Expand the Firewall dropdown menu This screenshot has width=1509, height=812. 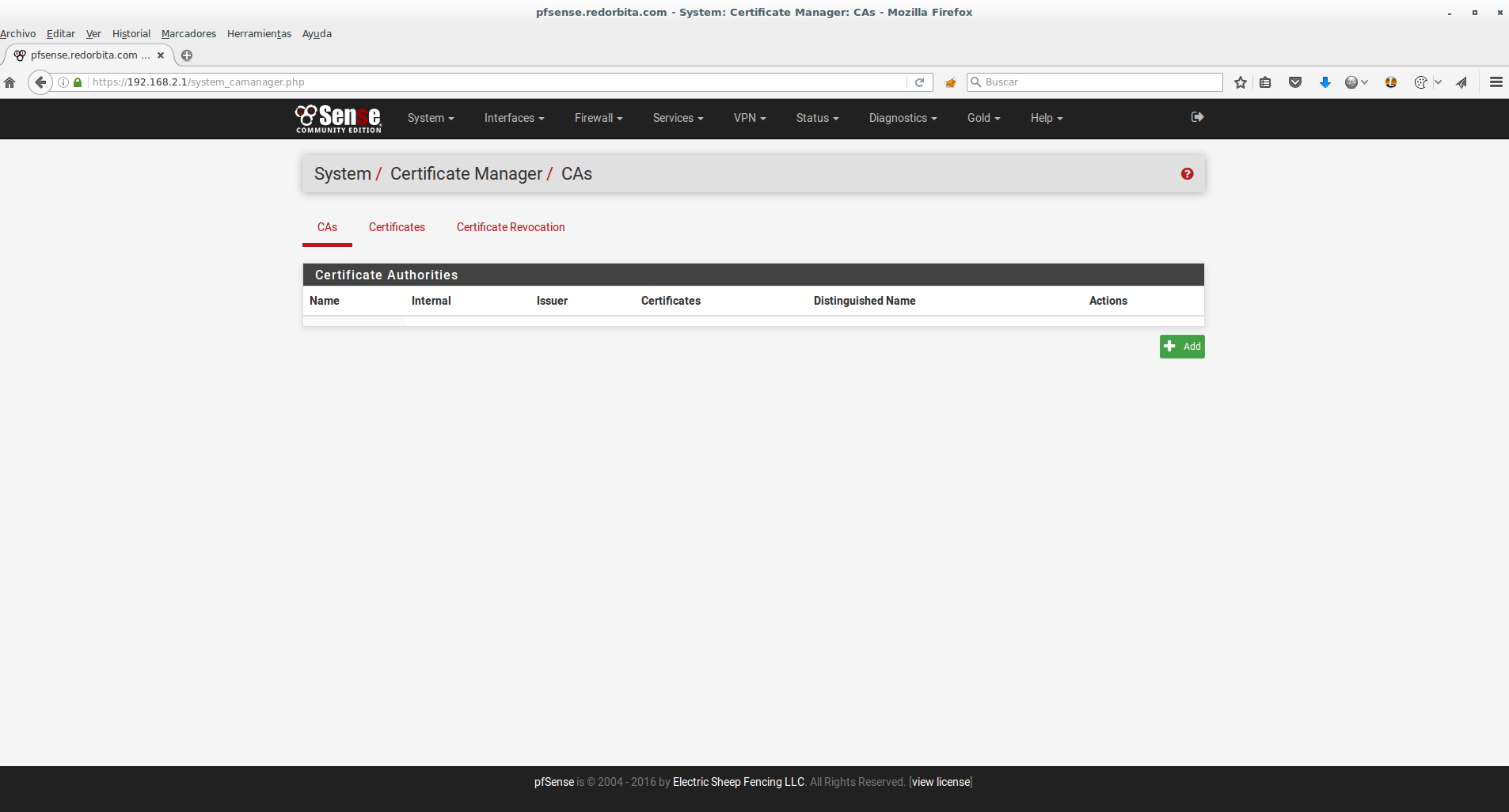598,118
